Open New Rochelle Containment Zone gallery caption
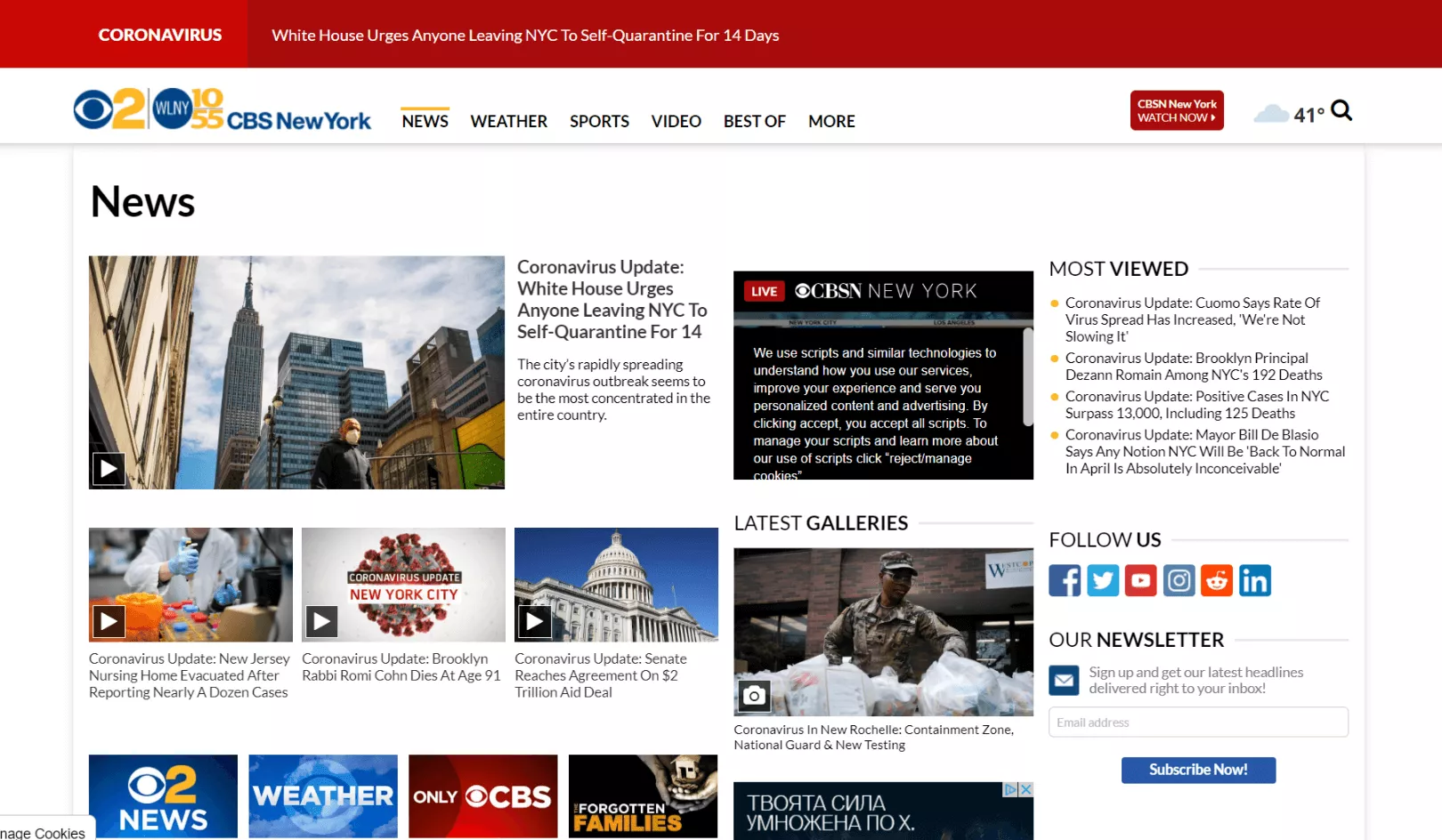Screen dimensions: 1442x840 pos(873,737)
